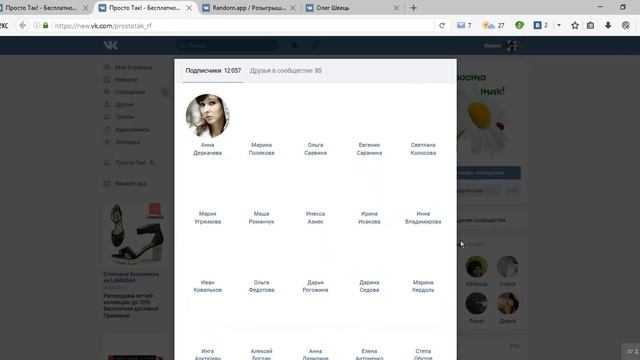Open subscriber Дарья Рогожина
The width and height of the screenshot is (640, 360).
pos(315,286)
